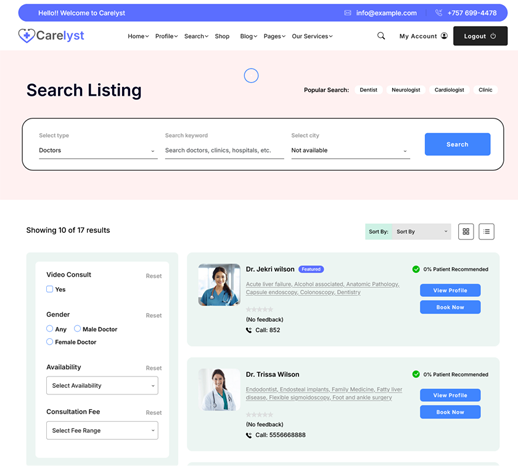Open Dr. Trissa Wilson name link
Viewport: 518px width, 466px height.
coord(272,374)
